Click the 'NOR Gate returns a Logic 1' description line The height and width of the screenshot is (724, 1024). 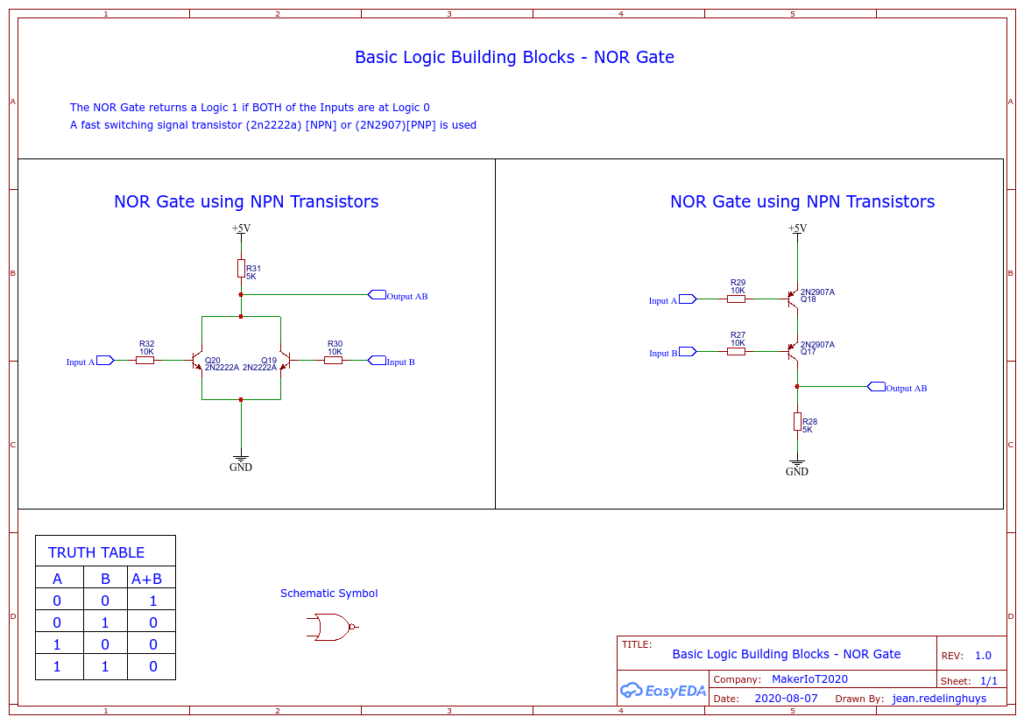click(249, 107)
